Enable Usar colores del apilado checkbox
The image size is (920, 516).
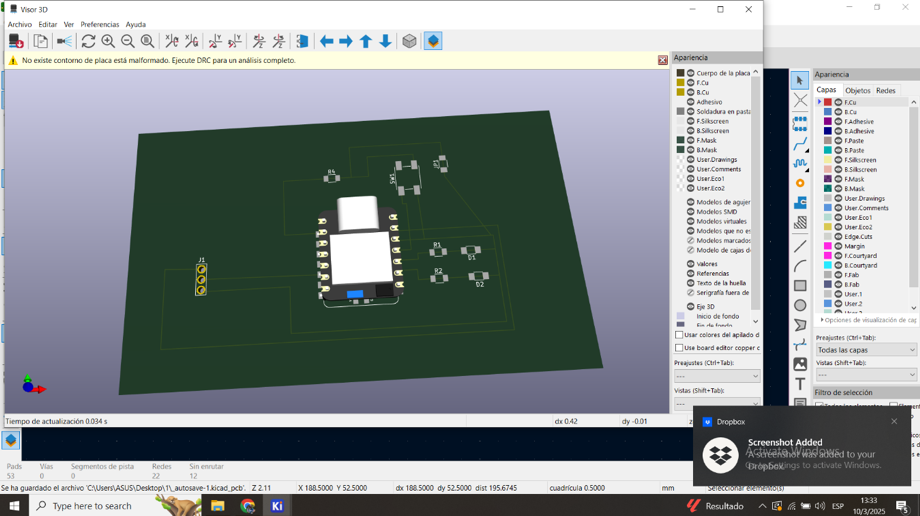pos(679,335)
